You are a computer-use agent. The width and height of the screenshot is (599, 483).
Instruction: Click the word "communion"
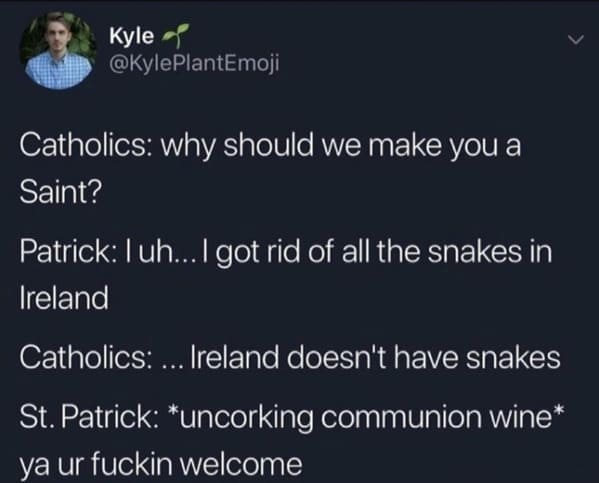(401, 418)
